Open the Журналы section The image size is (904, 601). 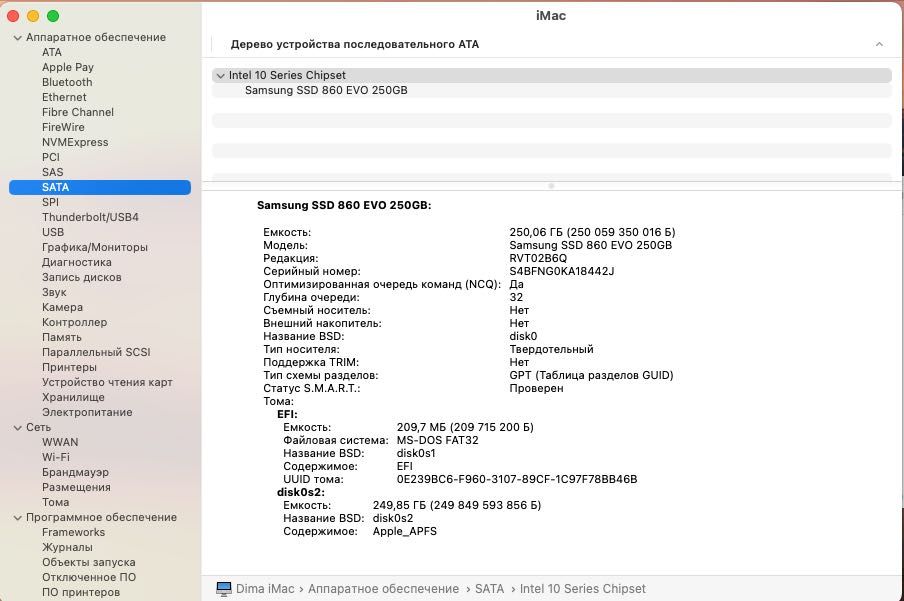tap(67, 547)
